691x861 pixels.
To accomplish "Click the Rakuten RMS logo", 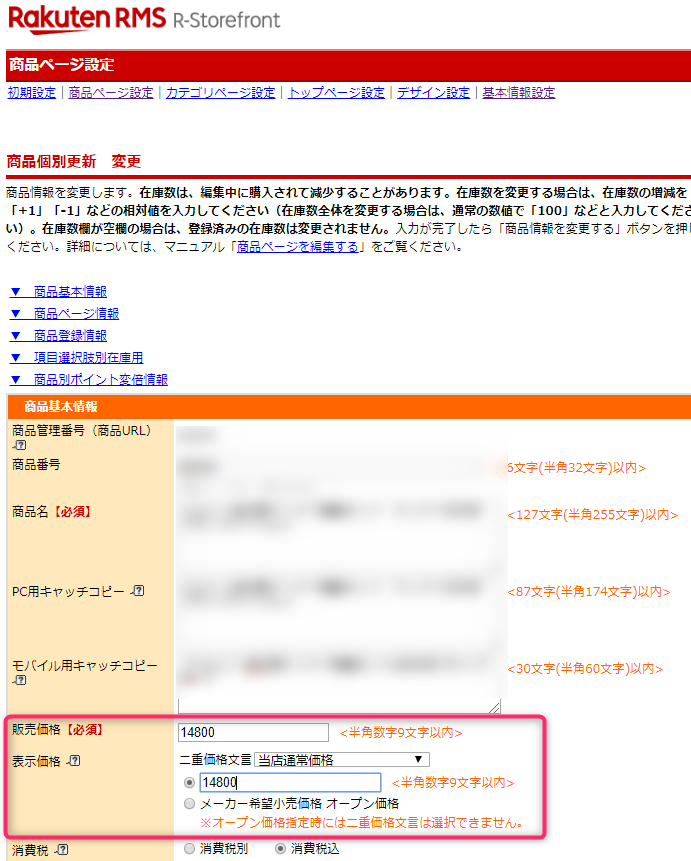I will click(87, 19).
